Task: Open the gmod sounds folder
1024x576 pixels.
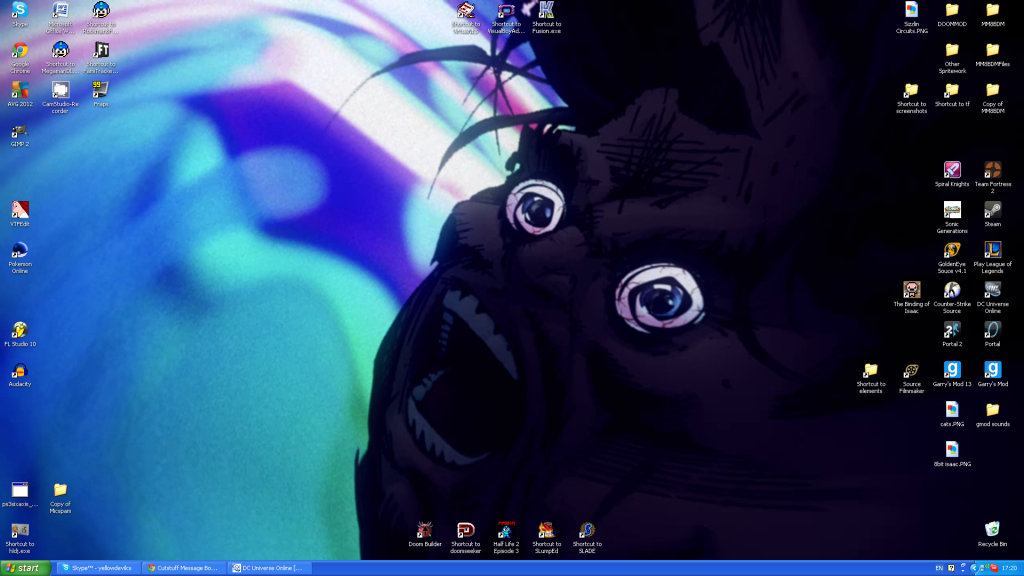Action: (992, 410)
